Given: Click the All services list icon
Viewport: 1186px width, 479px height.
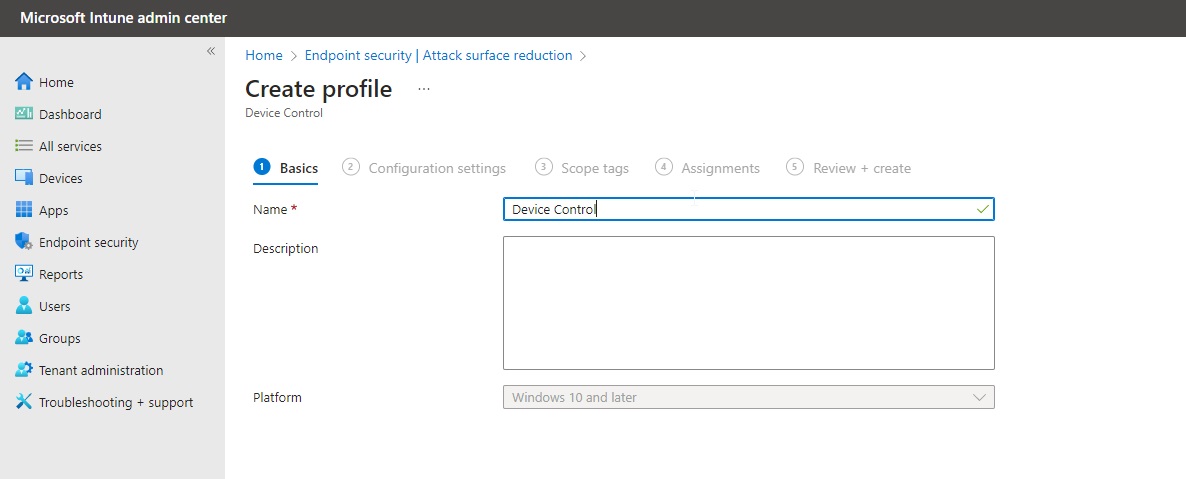Looking at the screenshot, I should point(24,145).
